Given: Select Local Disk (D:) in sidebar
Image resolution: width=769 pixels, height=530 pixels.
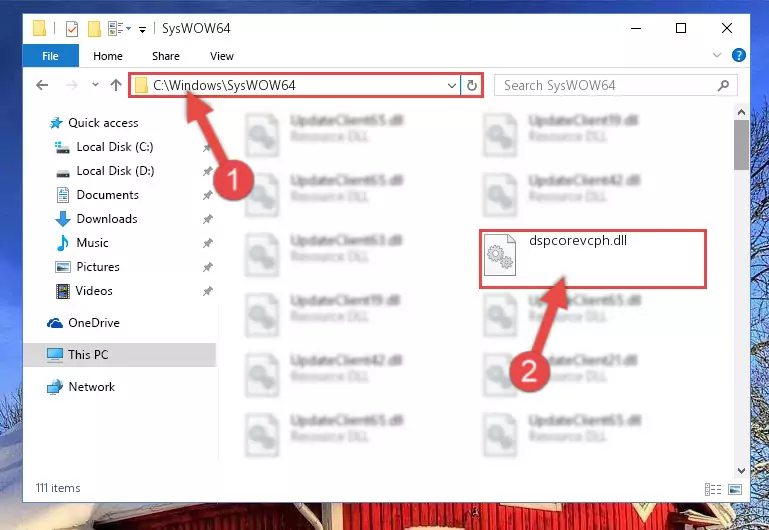Looking at the screenshot, I should (x=115, y=171).
